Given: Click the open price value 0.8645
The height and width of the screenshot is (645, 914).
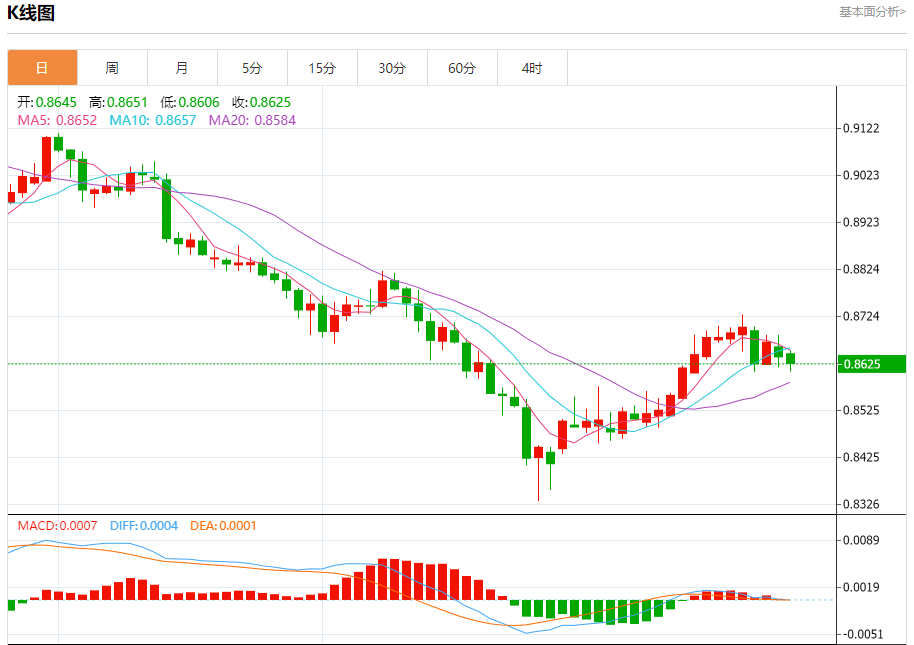Looking at the screenshot, I should (x=56, y=102).
